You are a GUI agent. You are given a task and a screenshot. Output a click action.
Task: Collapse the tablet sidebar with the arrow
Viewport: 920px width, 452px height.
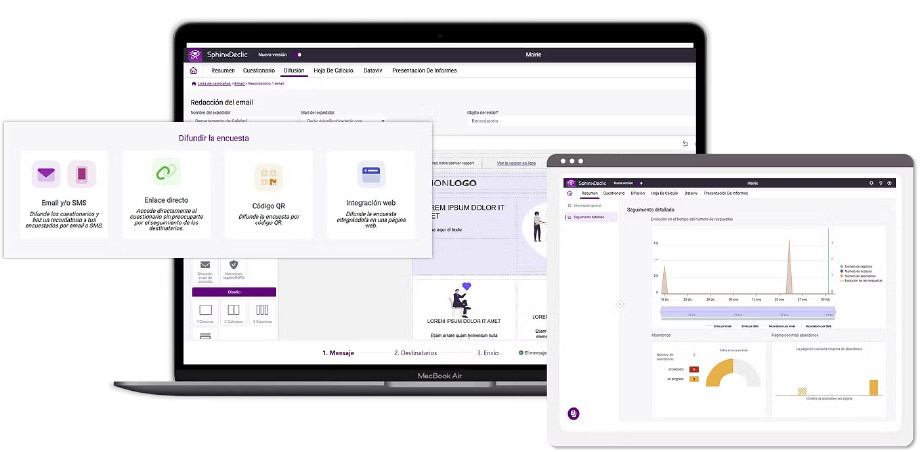[619, 303]
